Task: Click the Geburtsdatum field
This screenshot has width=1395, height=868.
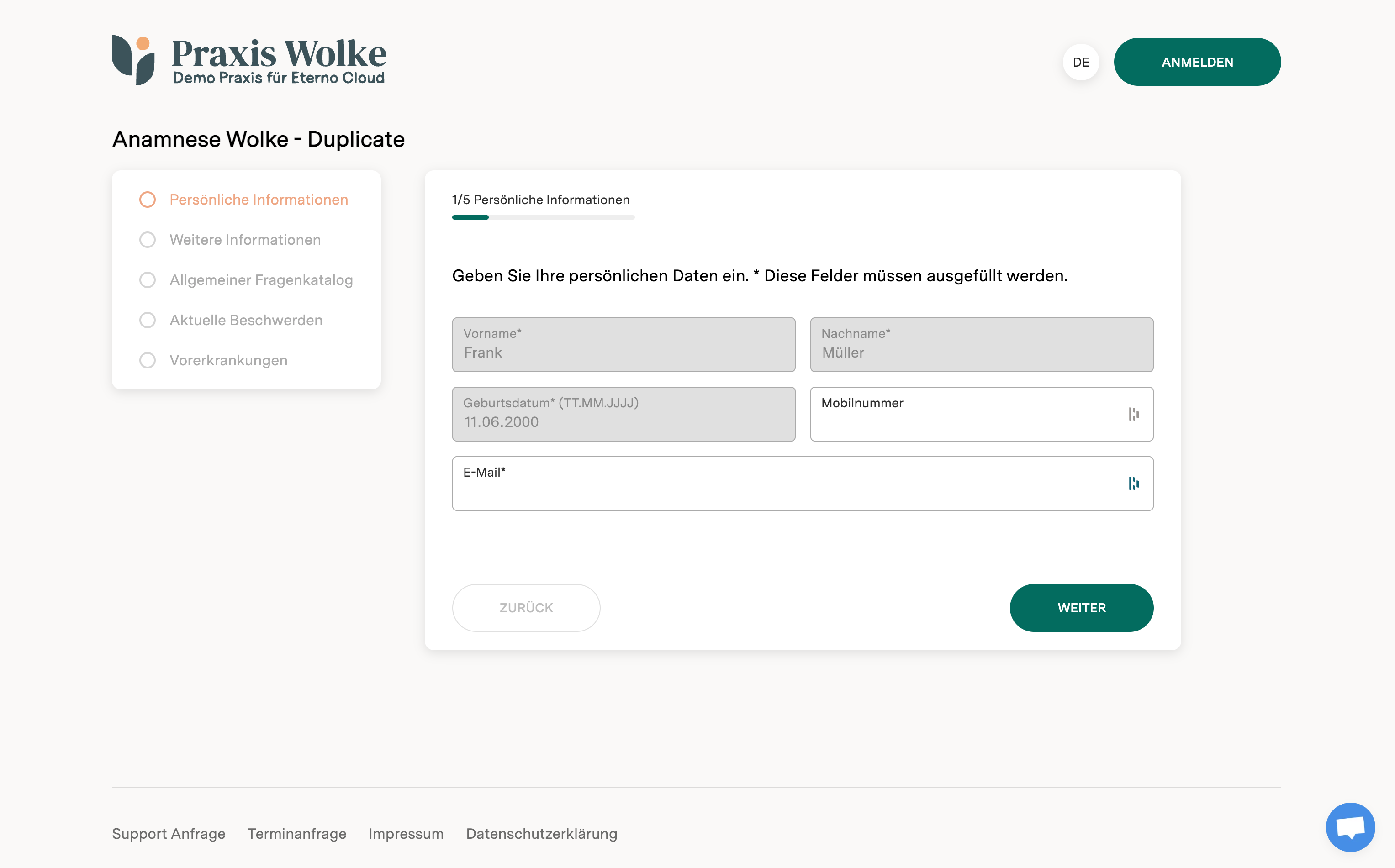Action: click(x=624, y=414)
